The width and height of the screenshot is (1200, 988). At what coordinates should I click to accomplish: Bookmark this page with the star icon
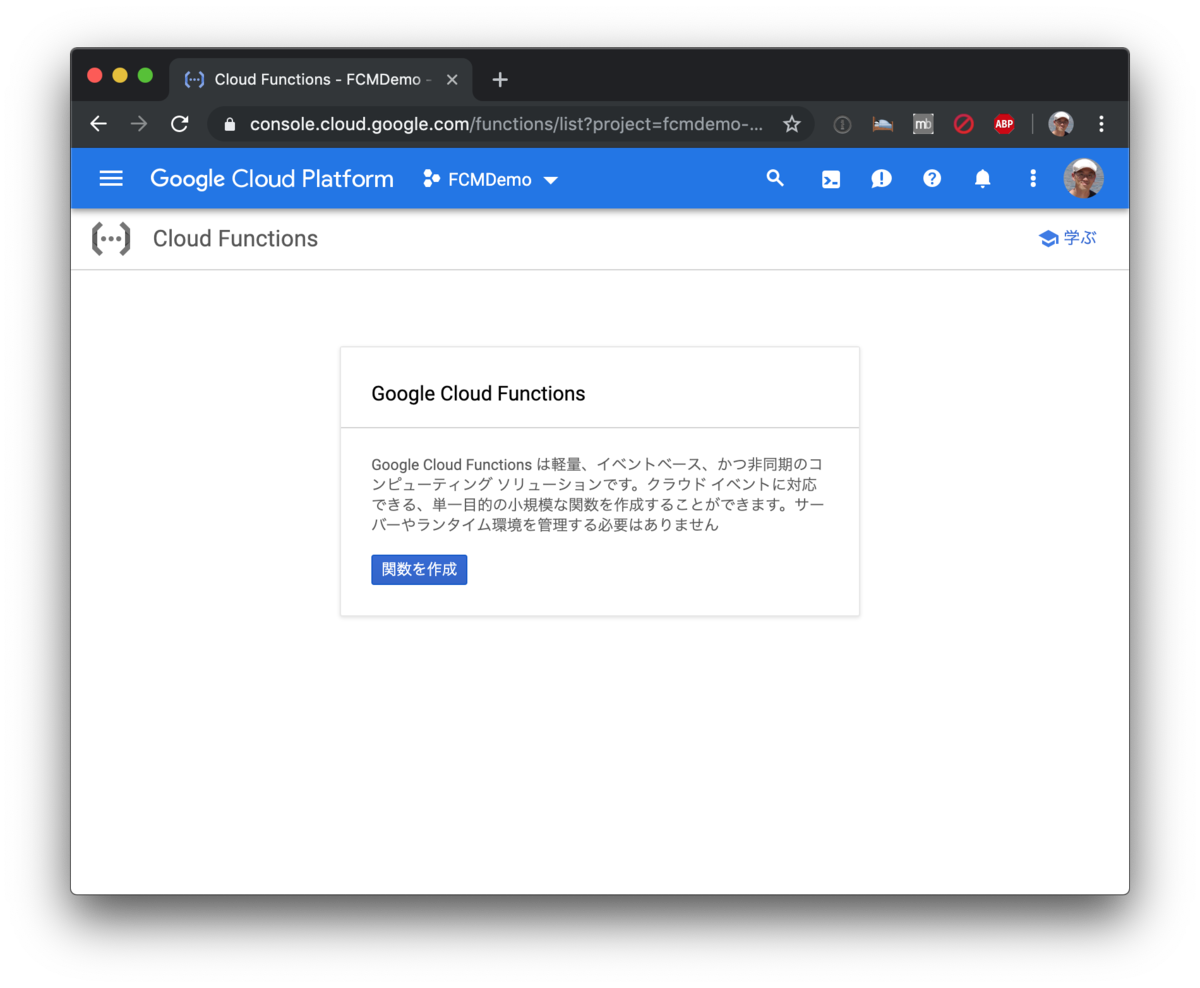coord(791,124)
